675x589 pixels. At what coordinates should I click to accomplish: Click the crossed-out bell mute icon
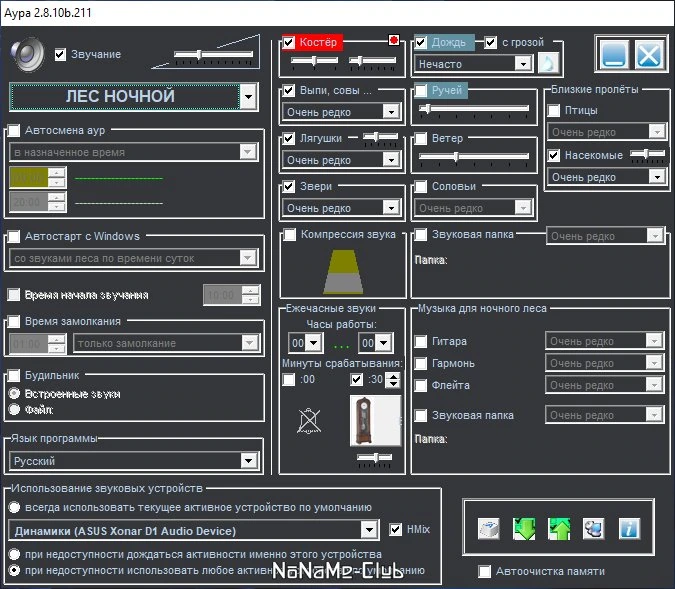[x=309, y=421]
